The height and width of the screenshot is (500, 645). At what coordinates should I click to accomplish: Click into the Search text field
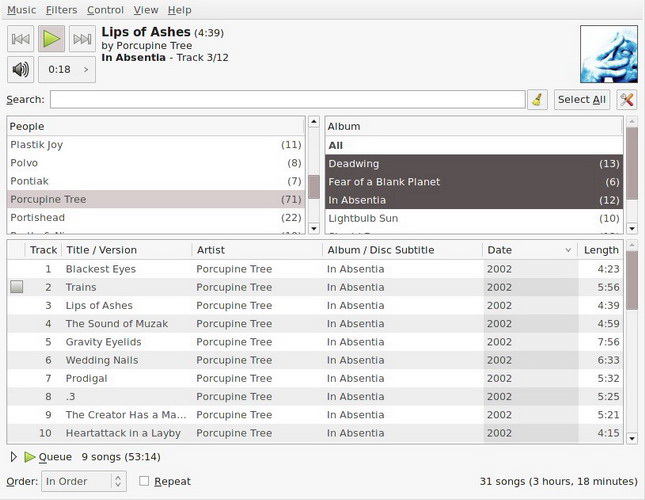click(287, 99)
